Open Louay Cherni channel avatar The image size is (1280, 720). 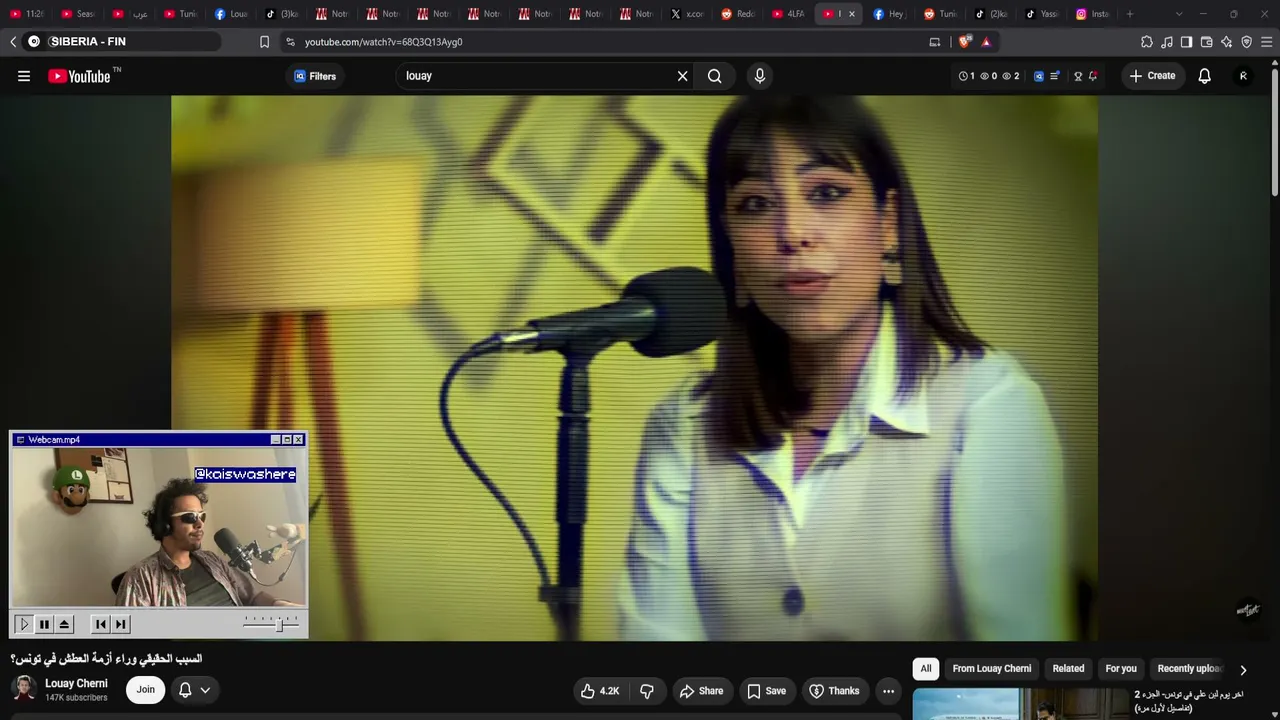click(x=24, y=689)
